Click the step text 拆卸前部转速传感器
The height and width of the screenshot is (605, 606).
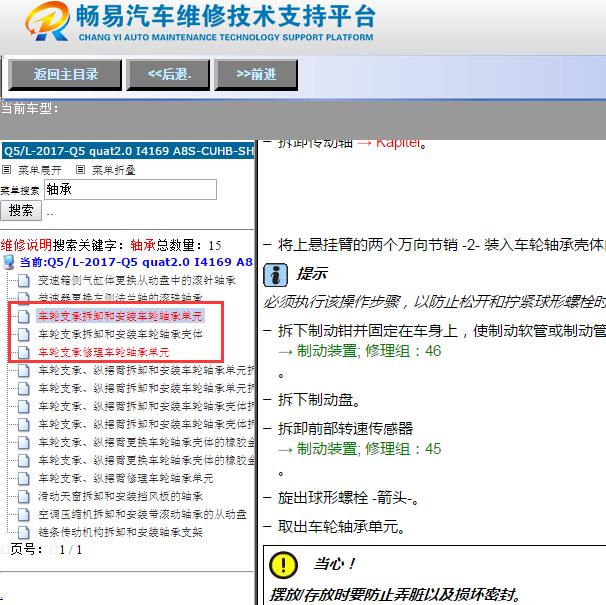pyautogui.click(x=345, y=428)
